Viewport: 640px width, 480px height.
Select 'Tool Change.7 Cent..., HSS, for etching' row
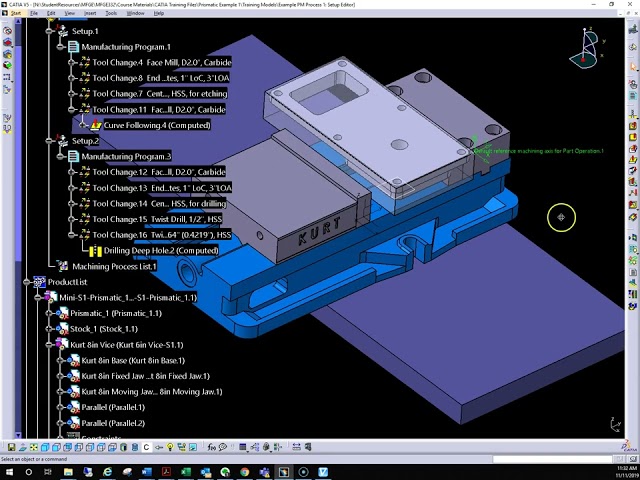click(x=160, y=93)
